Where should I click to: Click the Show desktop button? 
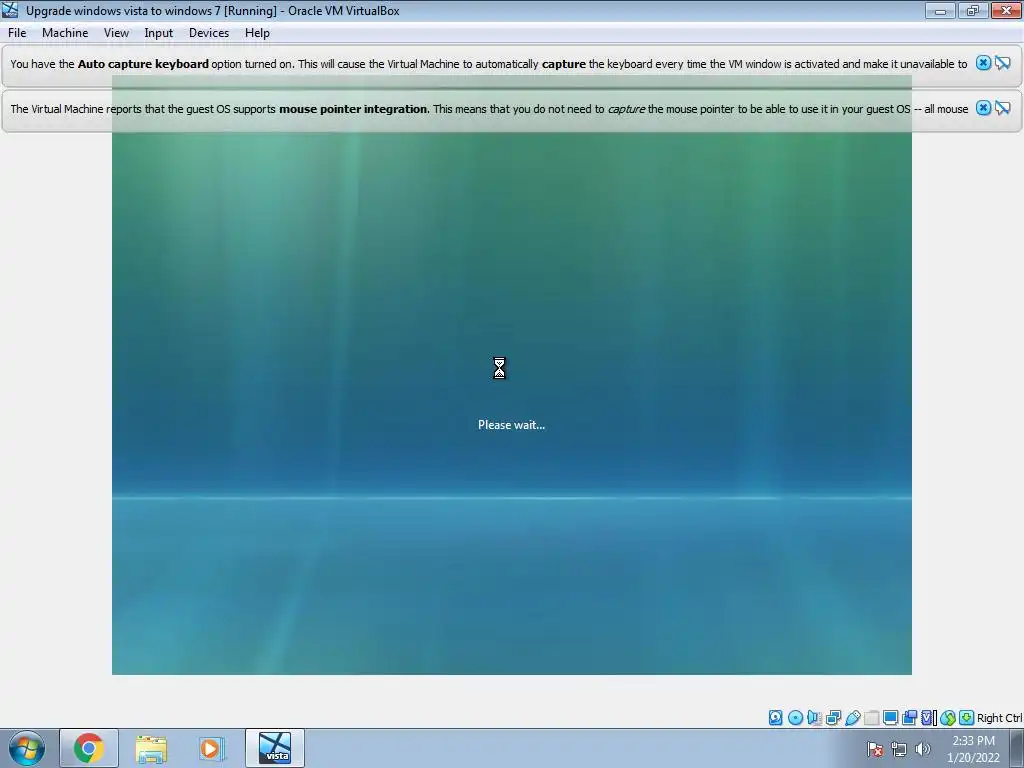click(1017, 748)
